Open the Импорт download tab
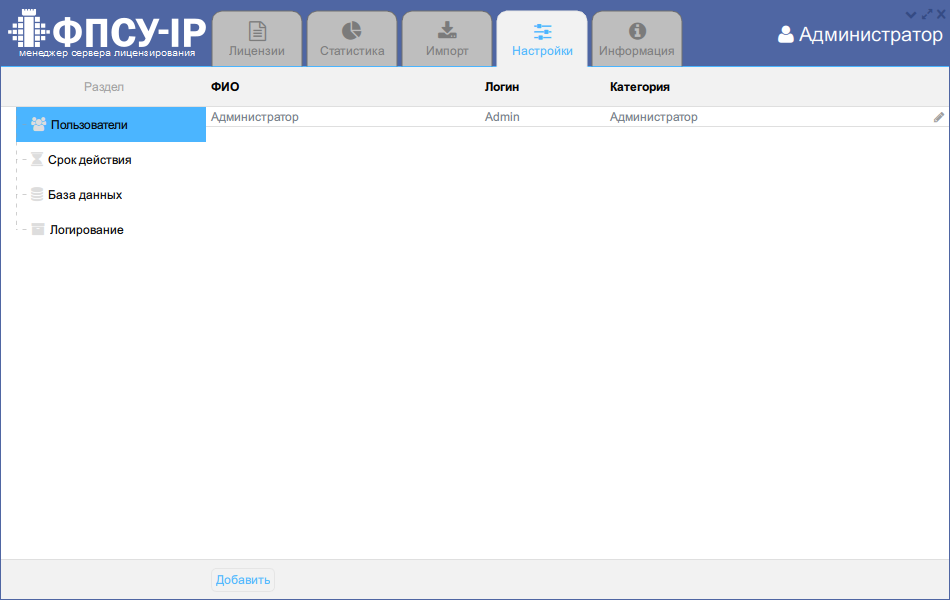Screen dimensions: 950x600 [447, 40]
